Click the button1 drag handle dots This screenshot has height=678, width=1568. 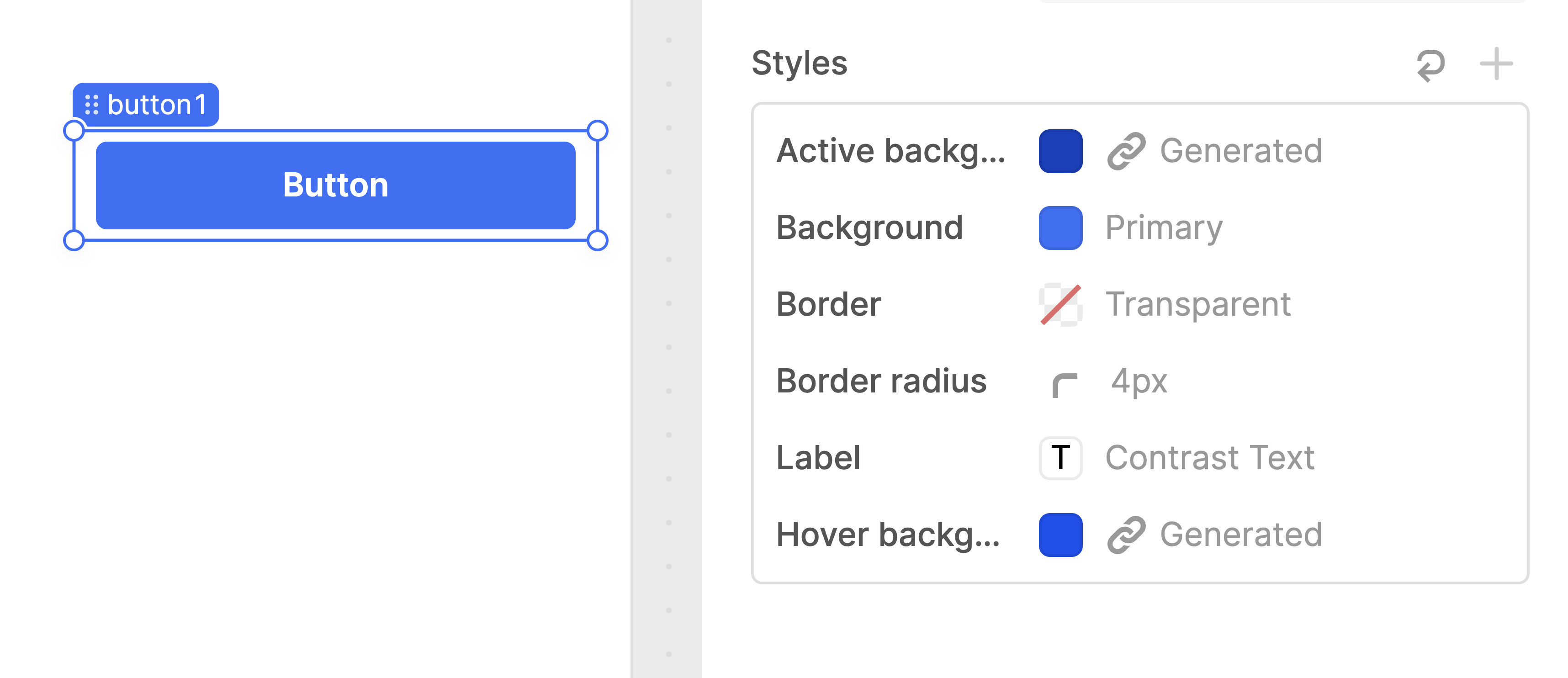(x=92, y=105)
